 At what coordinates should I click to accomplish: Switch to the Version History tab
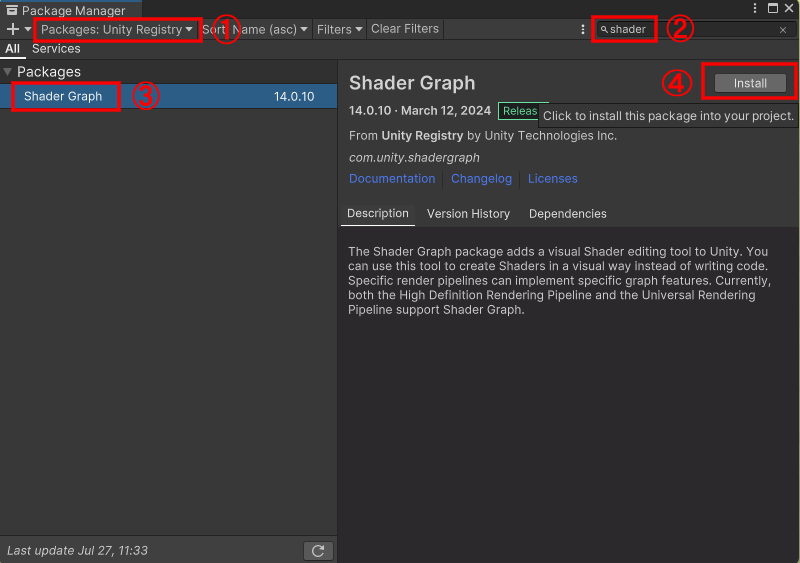pos(468,214)
